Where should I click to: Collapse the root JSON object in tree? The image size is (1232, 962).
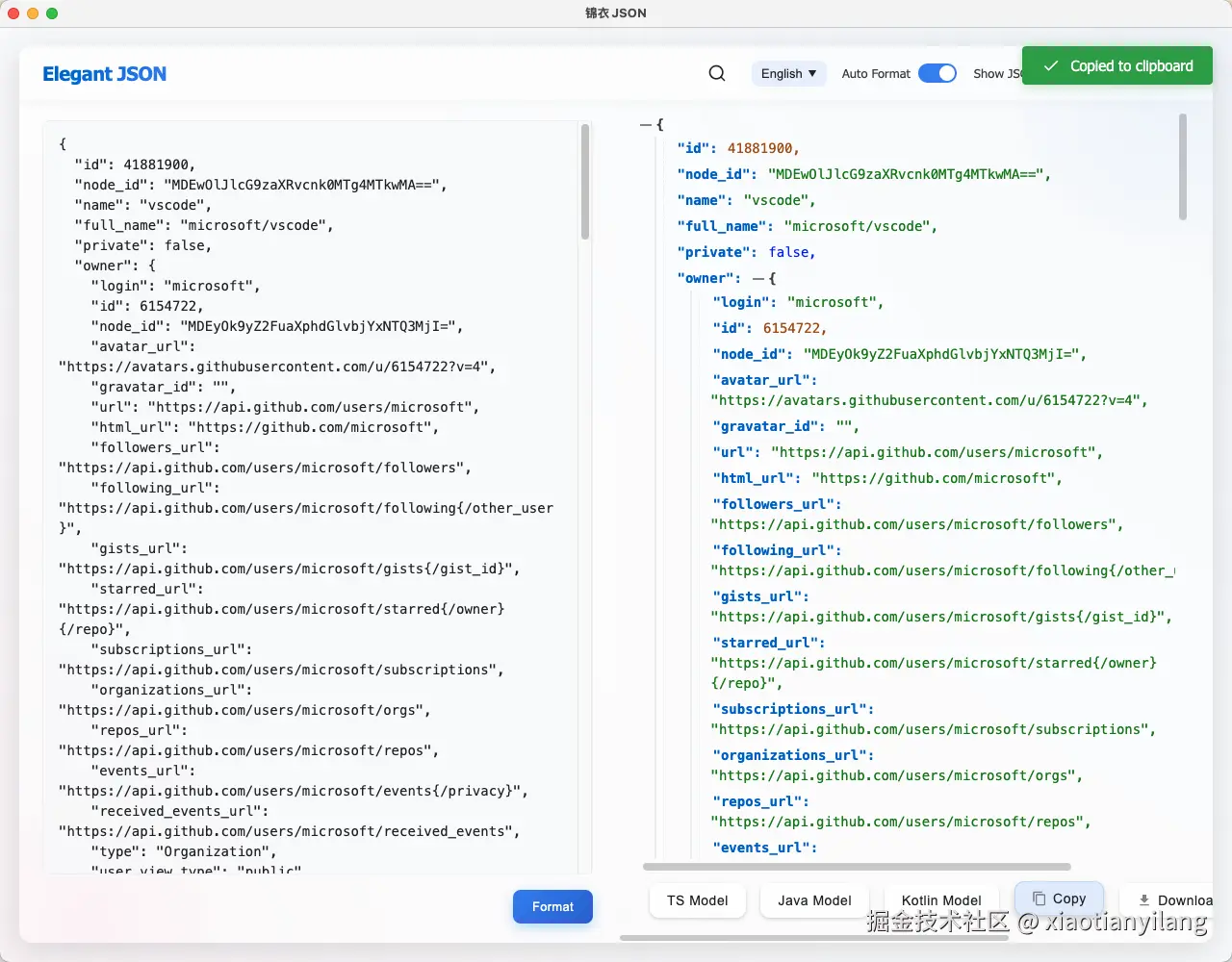645,125
